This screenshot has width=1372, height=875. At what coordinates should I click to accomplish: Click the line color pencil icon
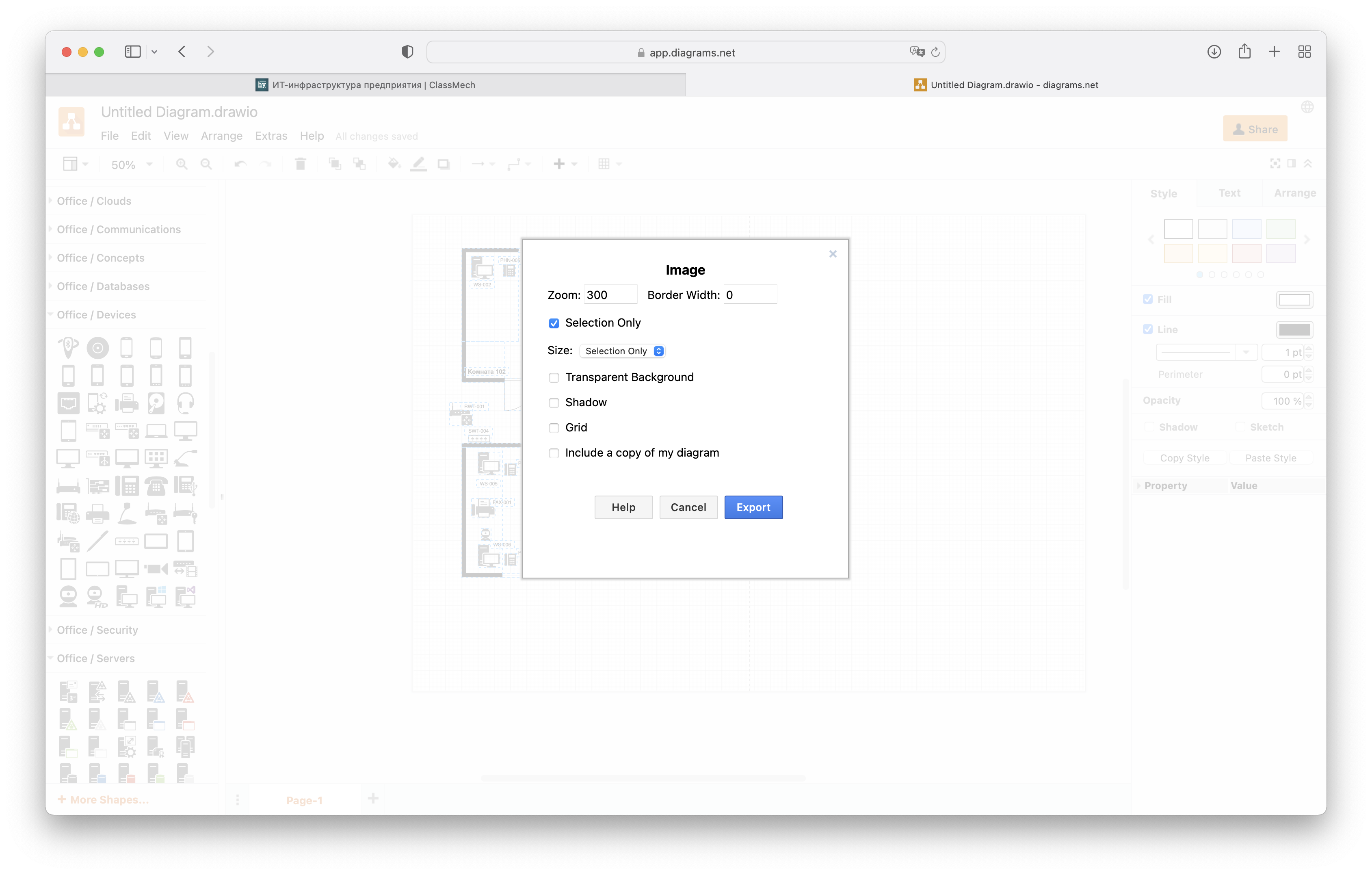click(419, 164)
